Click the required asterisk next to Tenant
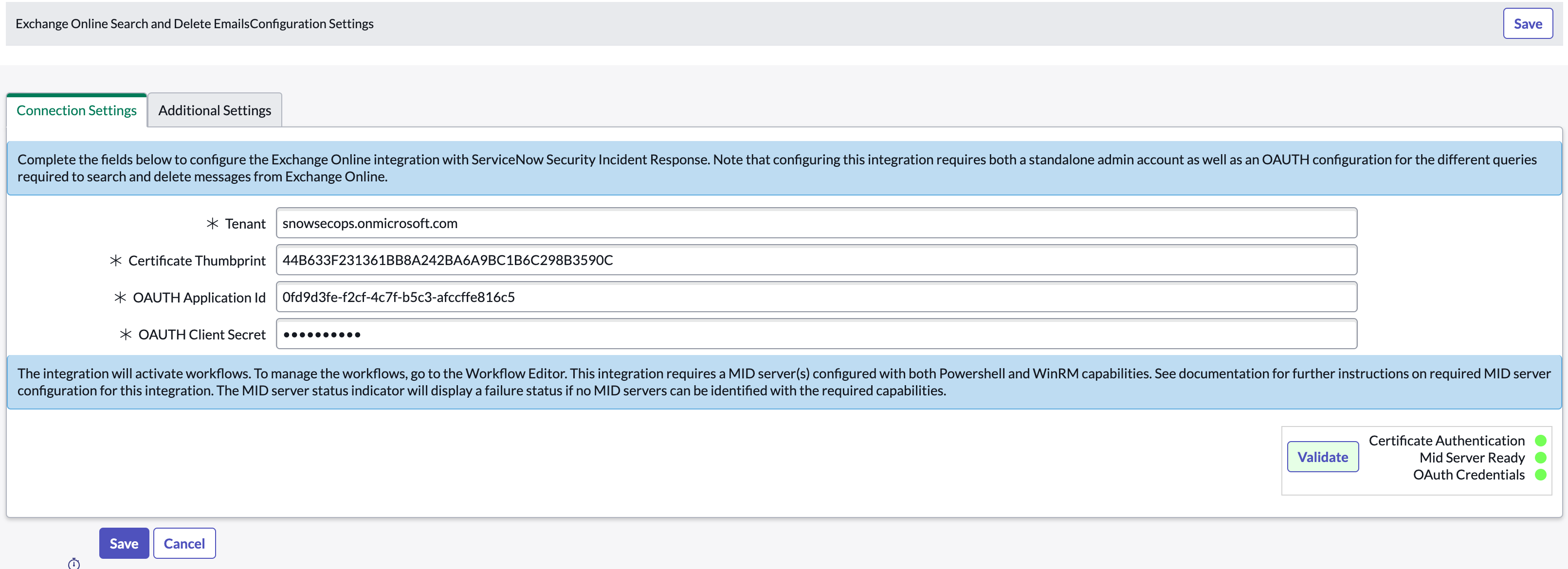This screenshot has width=1568, height=569. (x=213, y=224)
